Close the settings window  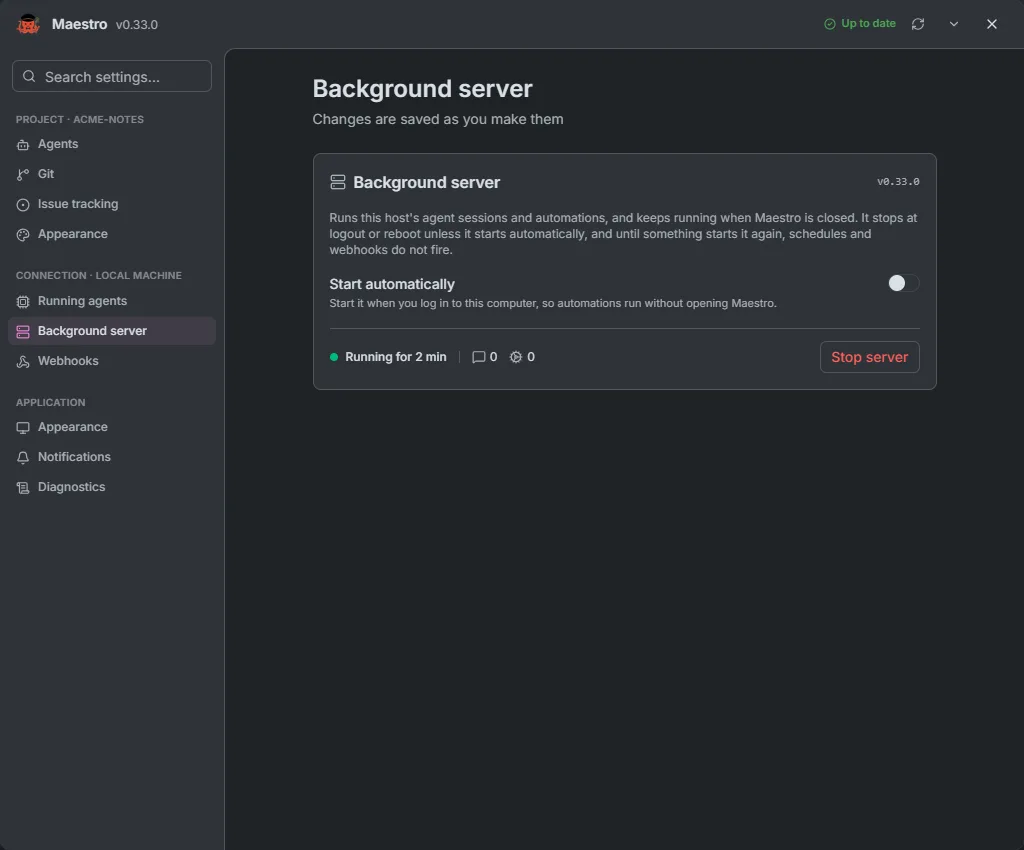[991, 24]
